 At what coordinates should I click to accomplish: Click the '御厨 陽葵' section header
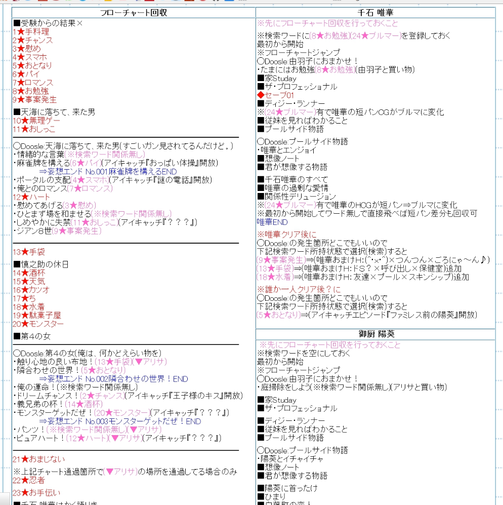(x=376, y=334)
